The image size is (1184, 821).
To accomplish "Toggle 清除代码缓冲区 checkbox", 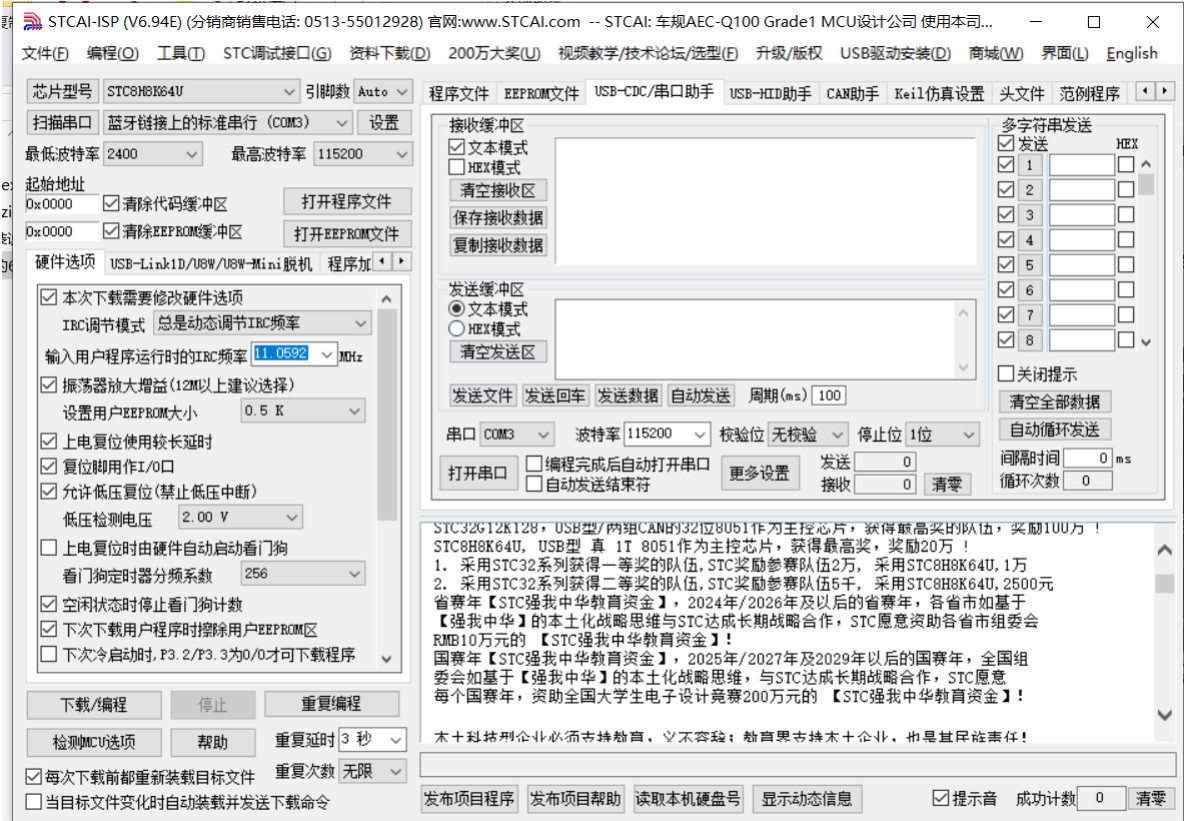I will 111,203.
